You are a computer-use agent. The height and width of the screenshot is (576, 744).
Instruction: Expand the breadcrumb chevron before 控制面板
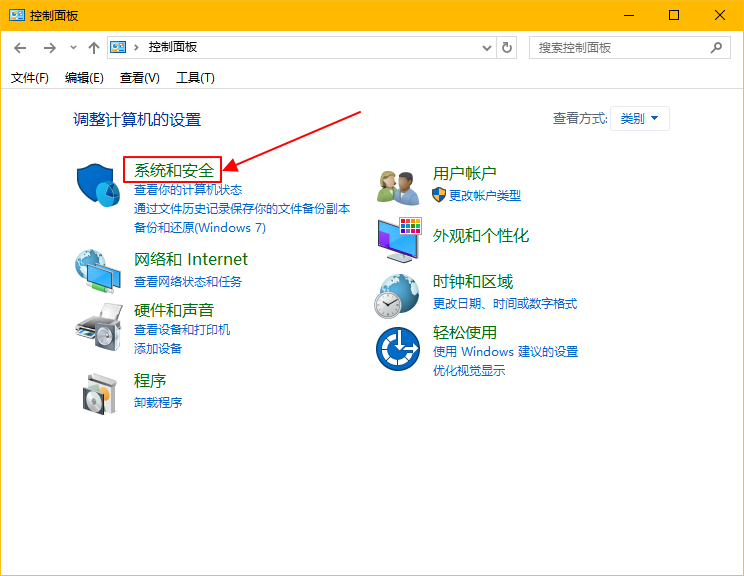[136, 47]
